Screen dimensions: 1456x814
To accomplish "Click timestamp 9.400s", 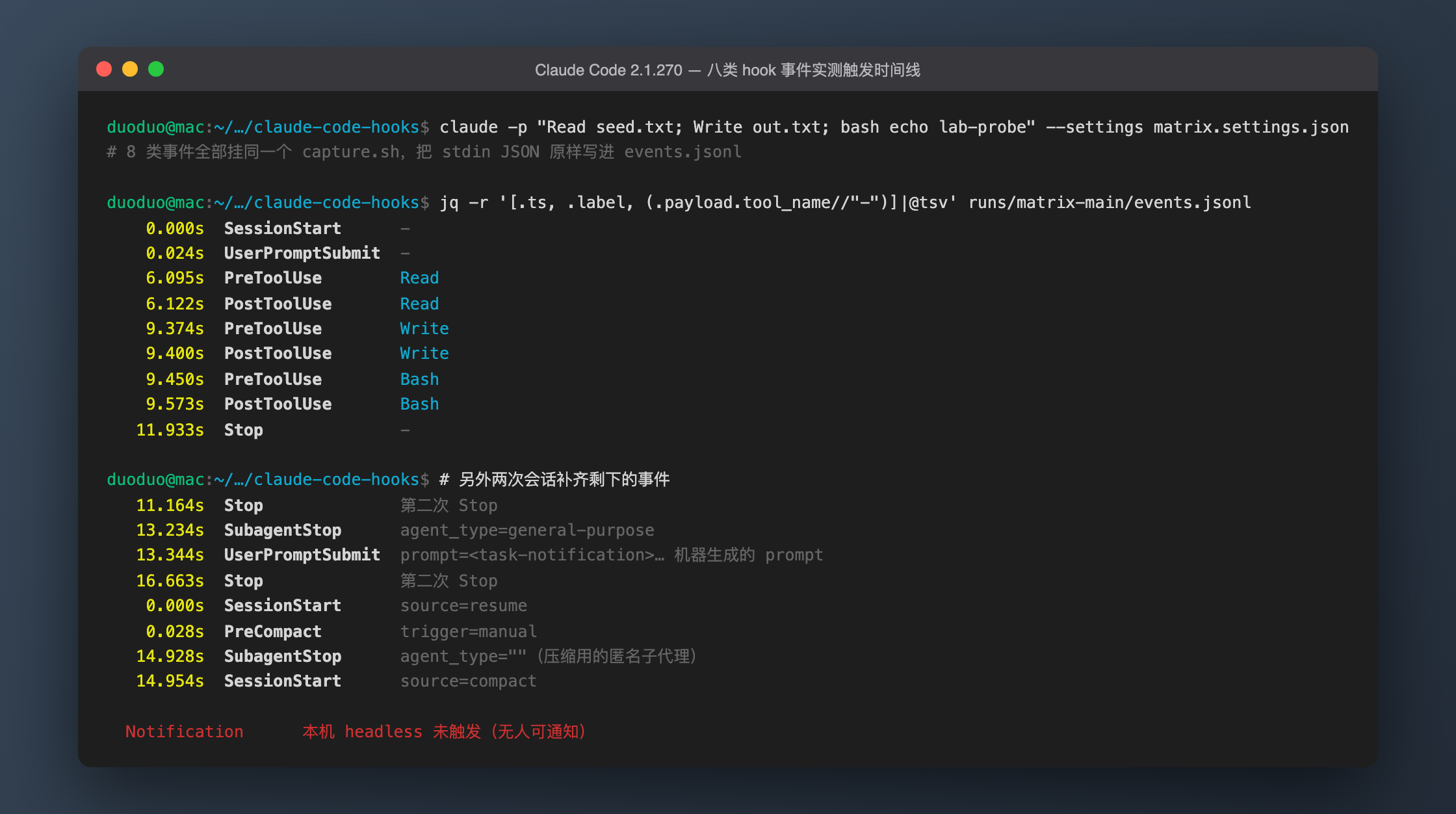I will click(175, 353).
